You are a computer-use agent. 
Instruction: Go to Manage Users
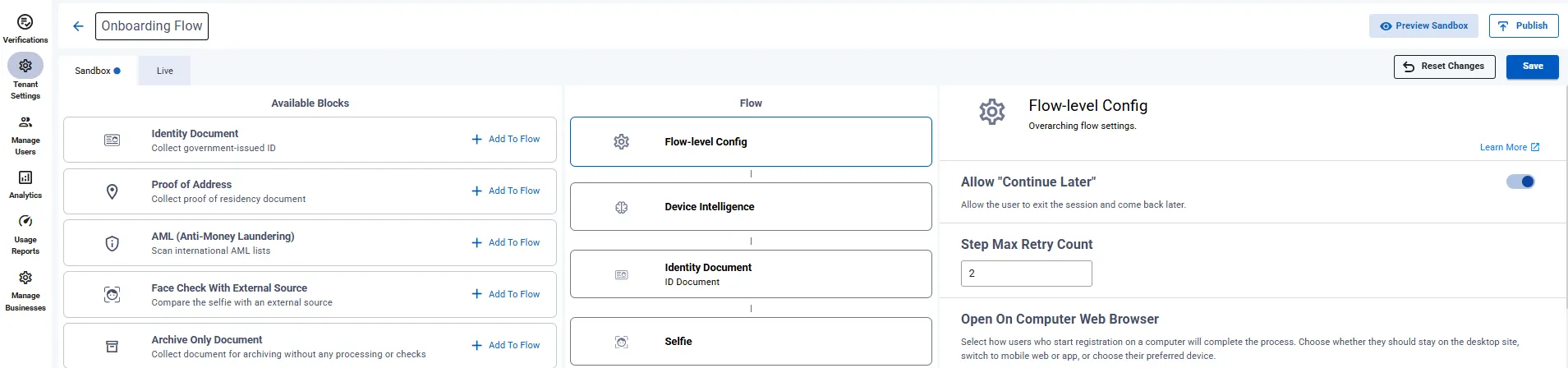coord(25,136)
